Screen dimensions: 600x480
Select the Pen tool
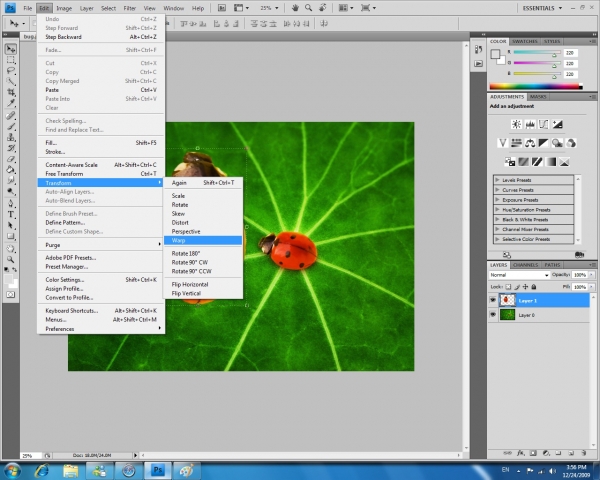tap(11, 203)
